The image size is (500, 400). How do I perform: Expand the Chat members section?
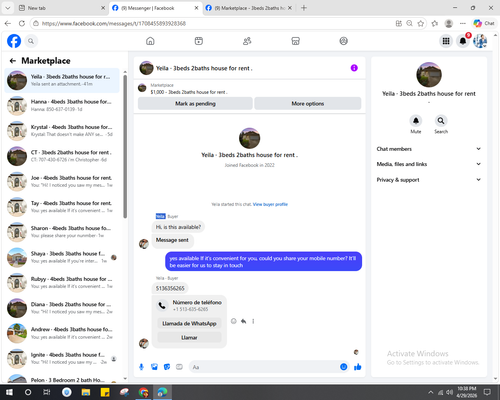tap(429, 149)
